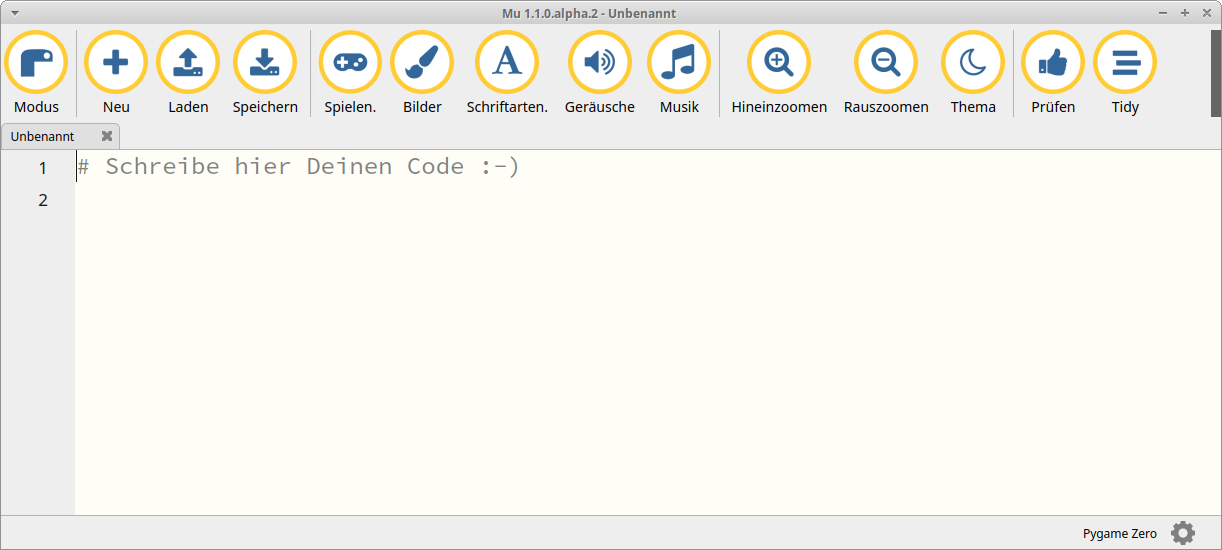Viewport: 1222px width, 550px height.
Task: Open the Schriftarten fonts folder
Action: [x=507, y=64]
